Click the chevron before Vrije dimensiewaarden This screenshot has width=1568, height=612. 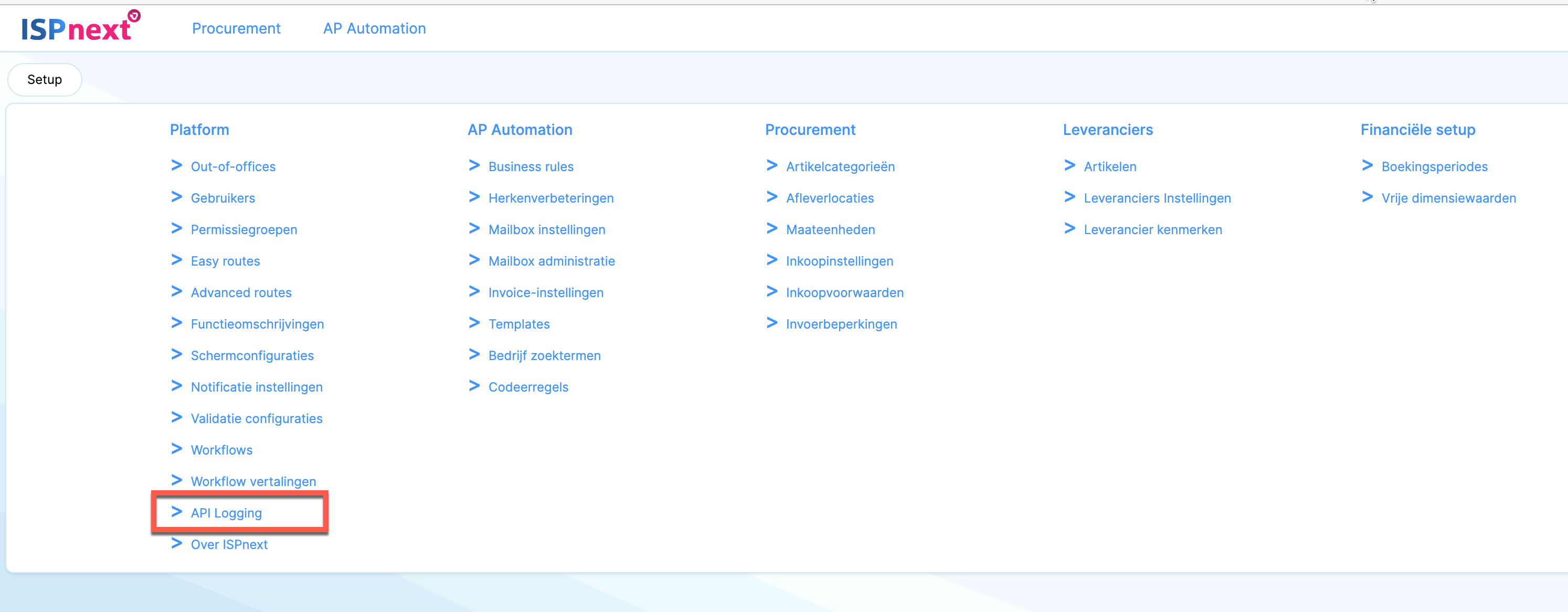click(x=1367, y=197)
